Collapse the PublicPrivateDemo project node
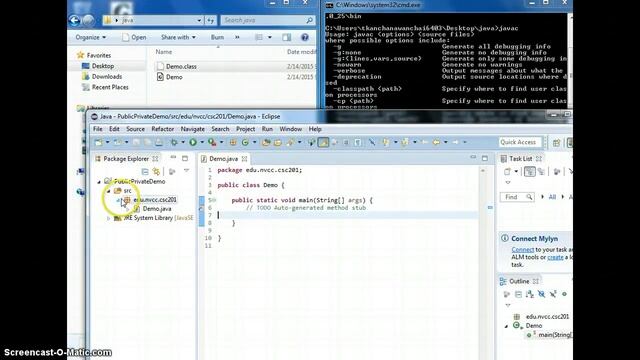Screen dimensions: 640x360 point(99,182)
